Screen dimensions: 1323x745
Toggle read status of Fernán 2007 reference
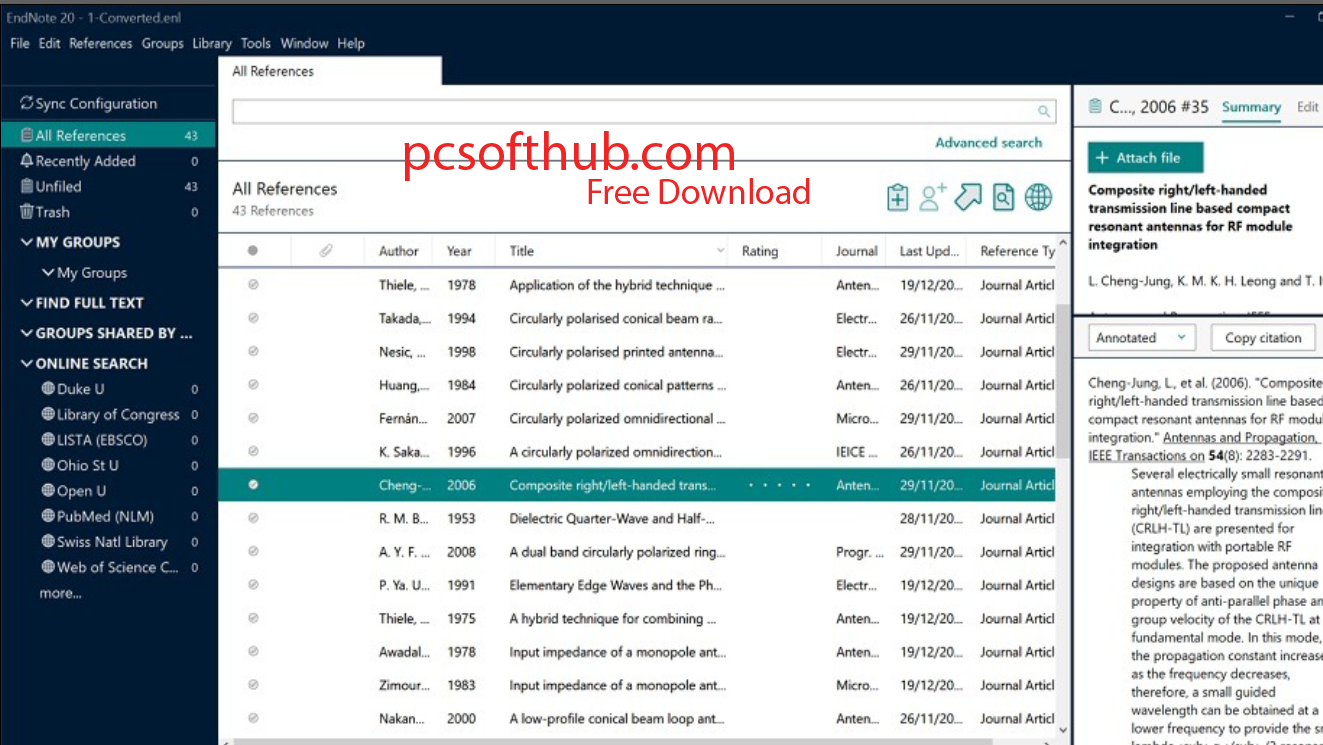[x=253, y=418]
